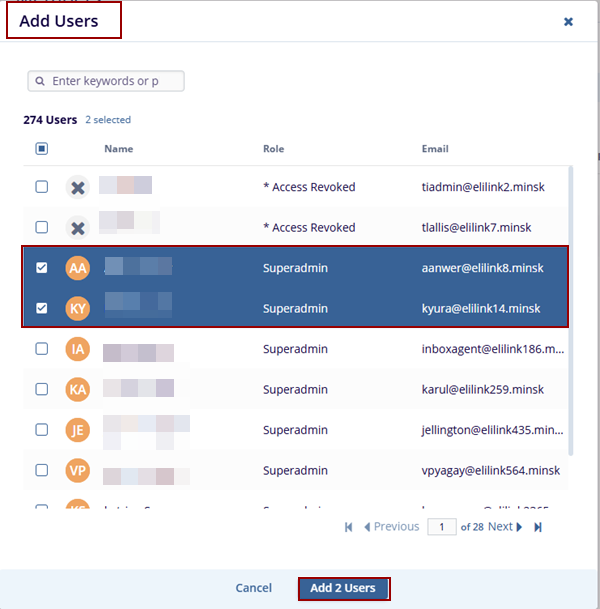Sort by the Role column header

[273, 149]
